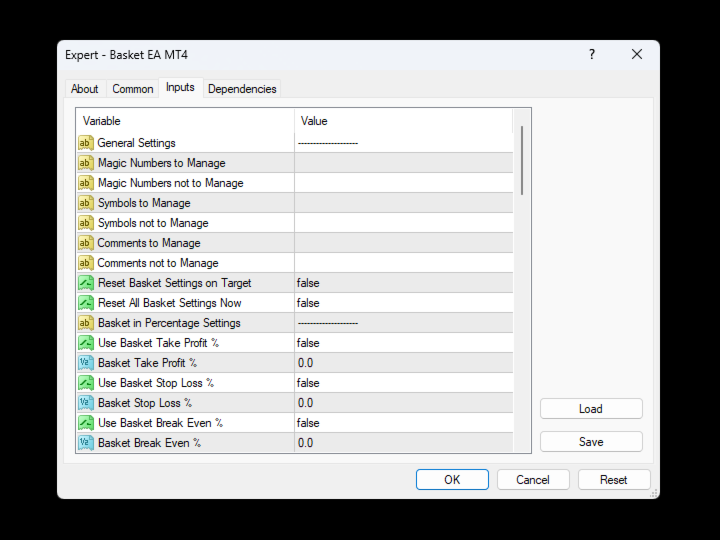The height and width of the screenshot is (540, 720).
Task: Save the current inputs to file
Action: click(591, 442)
